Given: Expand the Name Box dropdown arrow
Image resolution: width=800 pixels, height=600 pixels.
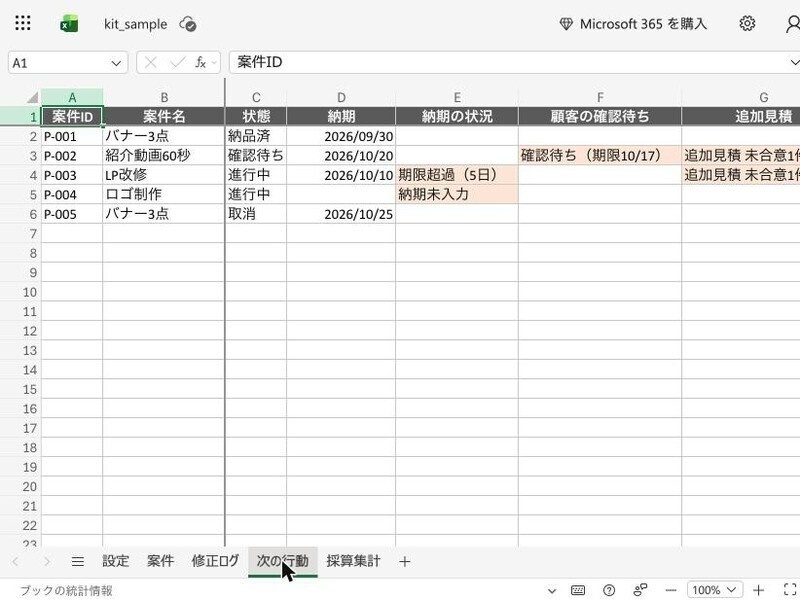Looking at the screenshot, I should [116, 63].
